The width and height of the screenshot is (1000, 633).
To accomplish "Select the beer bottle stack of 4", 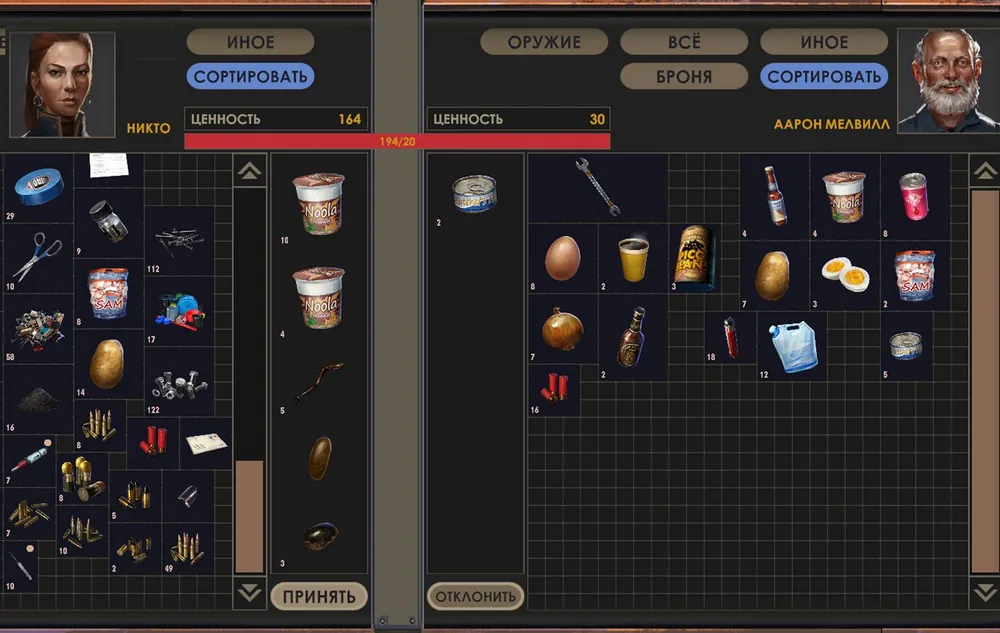I will pyautogui.click(x=774, y=196).
